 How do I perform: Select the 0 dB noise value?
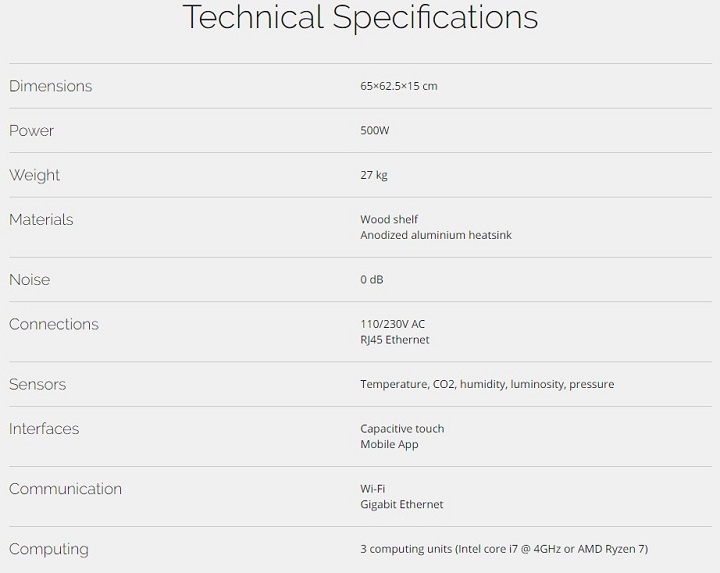point(372,280)
